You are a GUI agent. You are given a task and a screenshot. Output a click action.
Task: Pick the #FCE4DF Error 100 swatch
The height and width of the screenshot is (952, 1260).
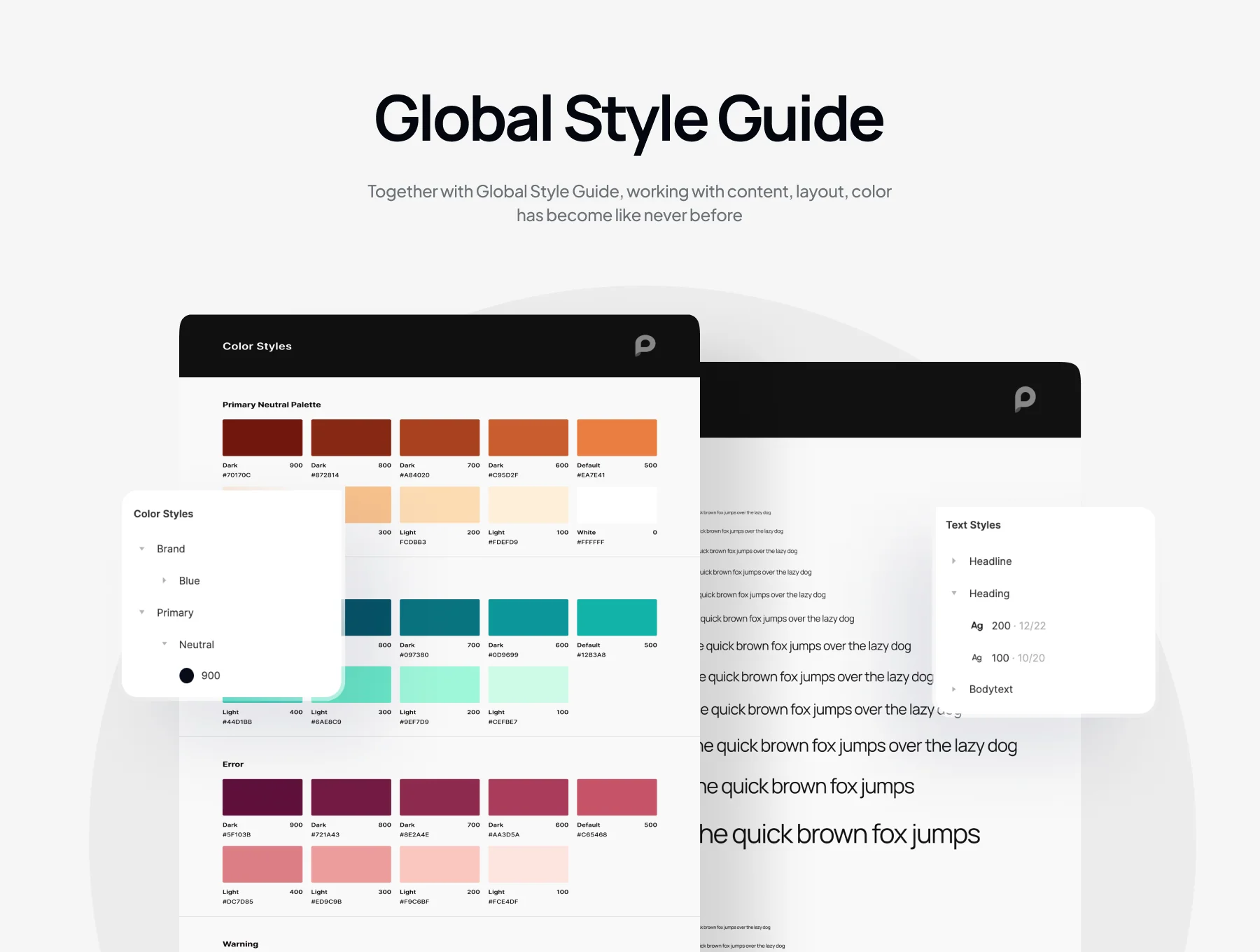[528, 864]
